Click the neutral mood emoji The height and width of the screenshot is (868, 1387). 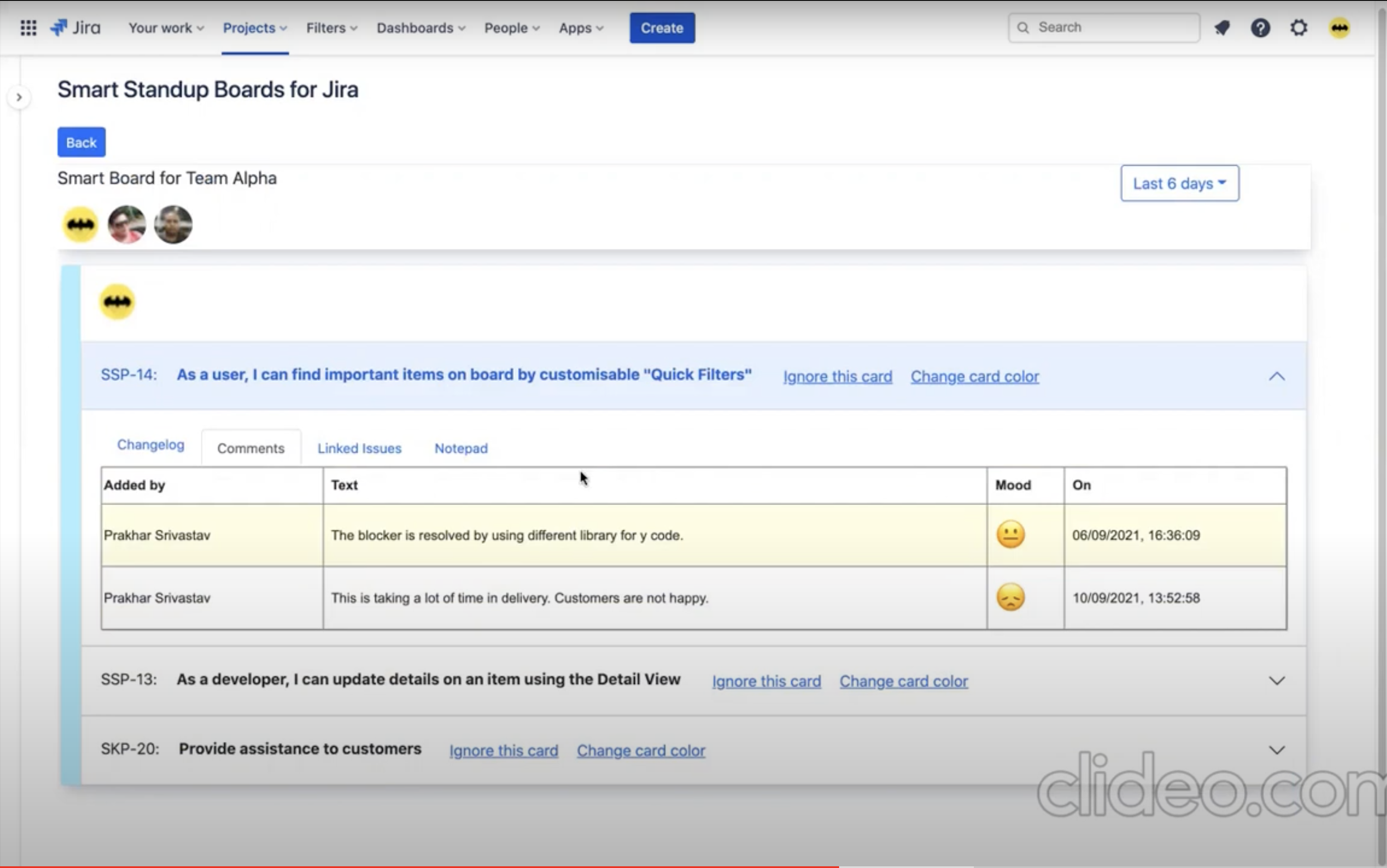point(1010,534)
